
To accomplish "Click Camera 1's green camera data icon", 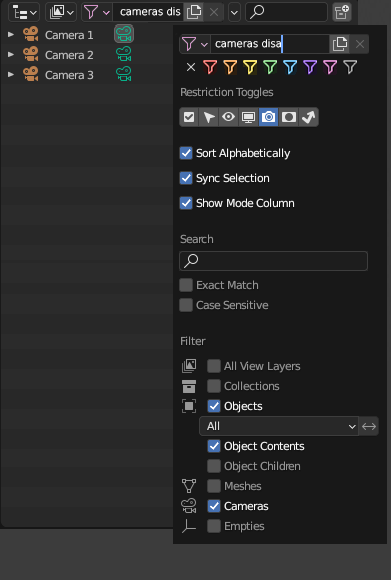I will tap(124, 34).
